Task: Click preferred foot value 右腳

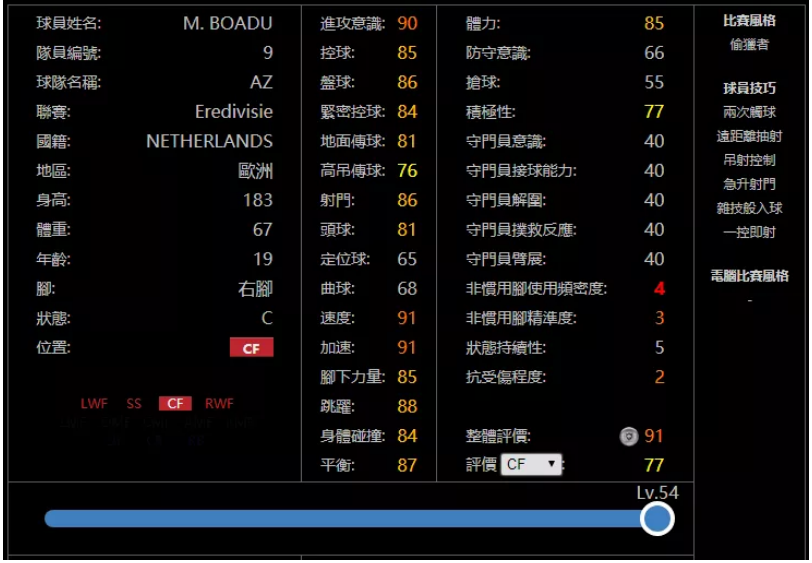Action: click(255, 289)
